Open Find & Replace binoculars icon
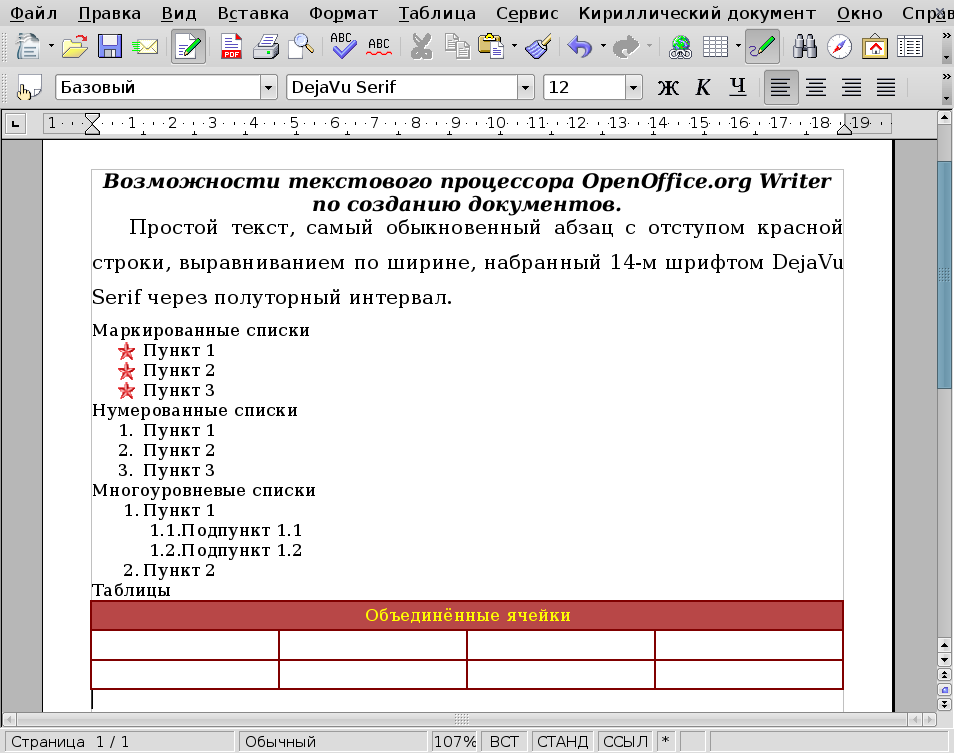Viewport: 954px width, 753px height. (806, 47)
